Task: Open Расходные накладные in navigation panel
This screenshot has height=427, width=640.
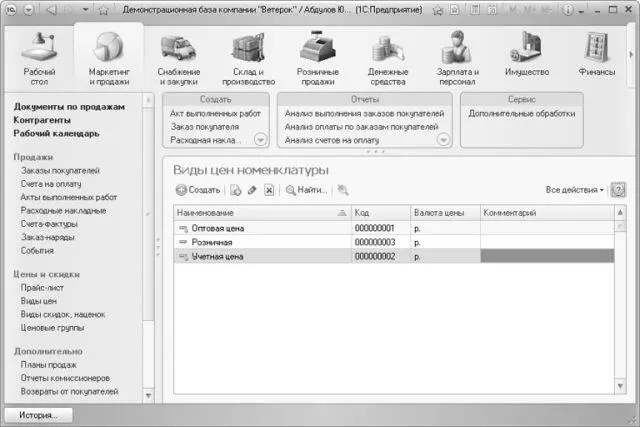Action: pyautogui.click(x=63, y=211)
